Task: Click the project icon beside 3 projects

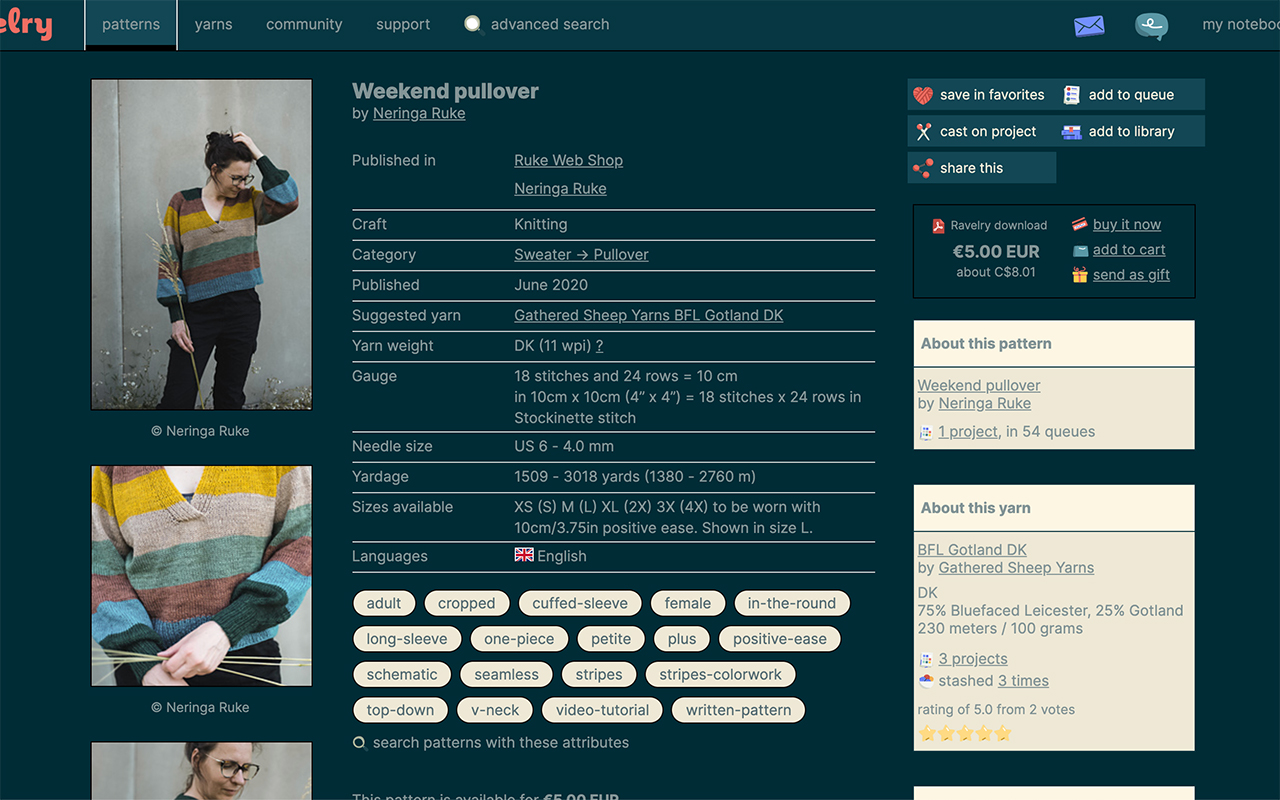Action: coord(926,659)
